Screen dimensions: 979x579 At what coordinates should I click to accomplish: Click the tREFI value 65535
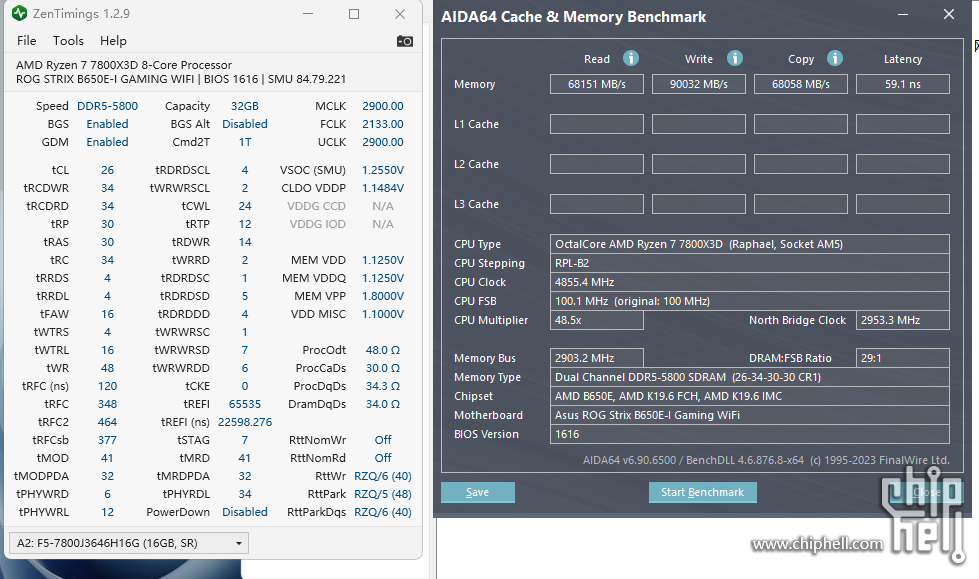245,404
